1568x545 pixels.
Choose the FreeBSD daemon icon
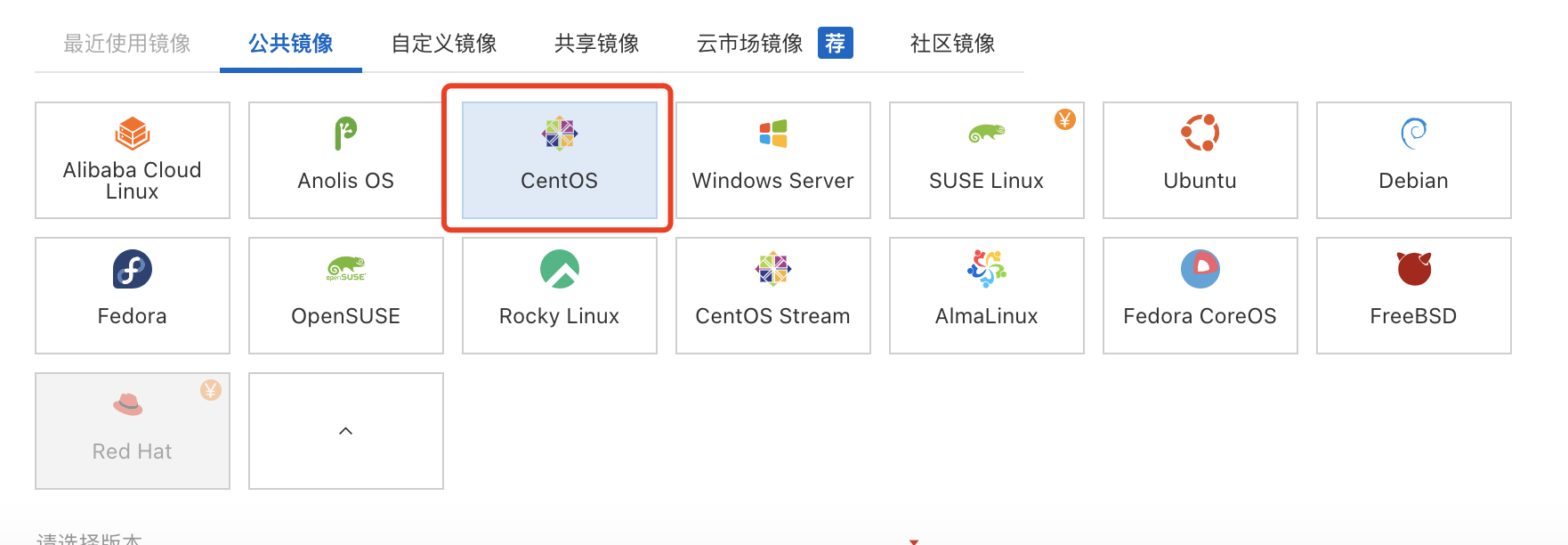coord(1413,269)
